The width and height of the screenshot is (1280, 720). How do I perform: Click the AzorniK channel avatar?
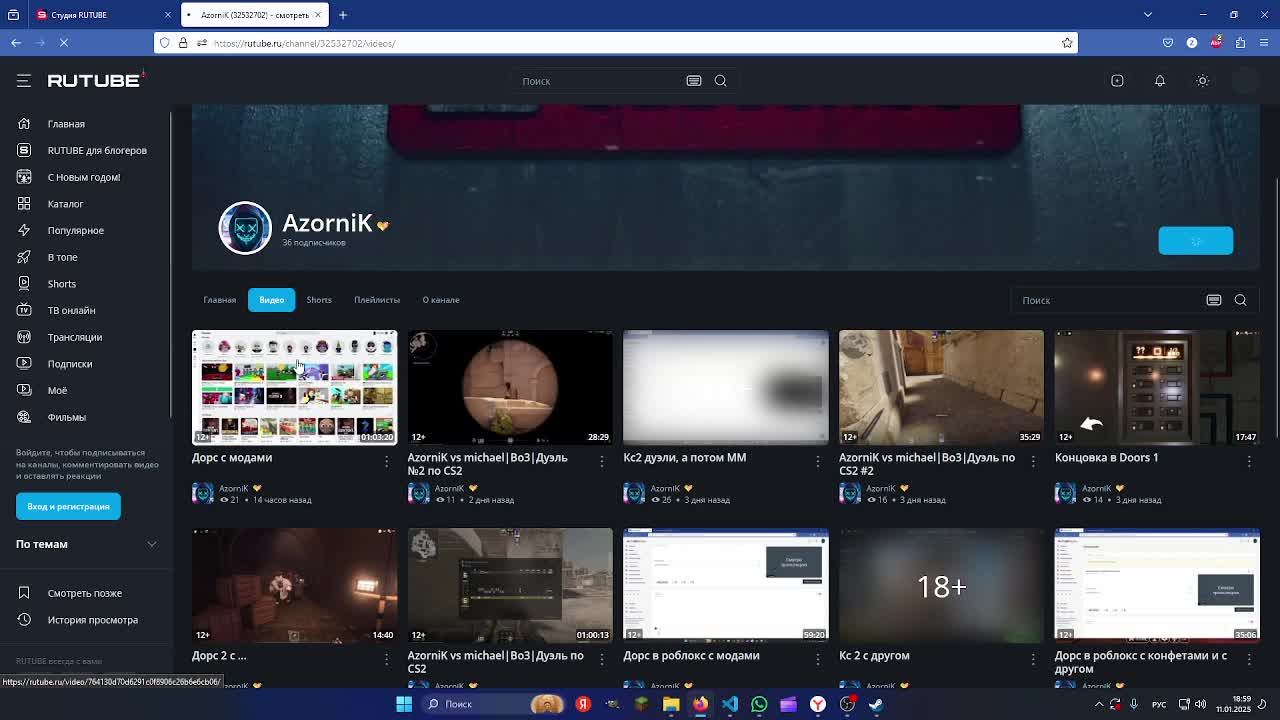tap(245, 228)
